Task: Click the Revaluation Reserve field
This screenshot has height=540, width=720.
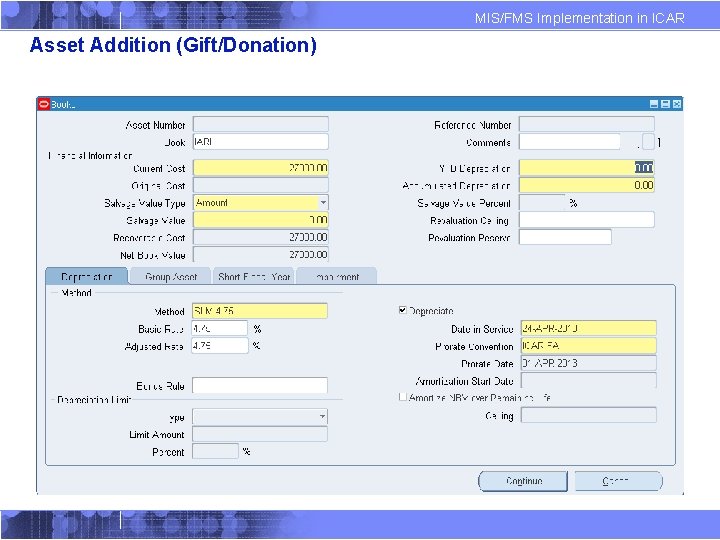Action: coord(565,237)
